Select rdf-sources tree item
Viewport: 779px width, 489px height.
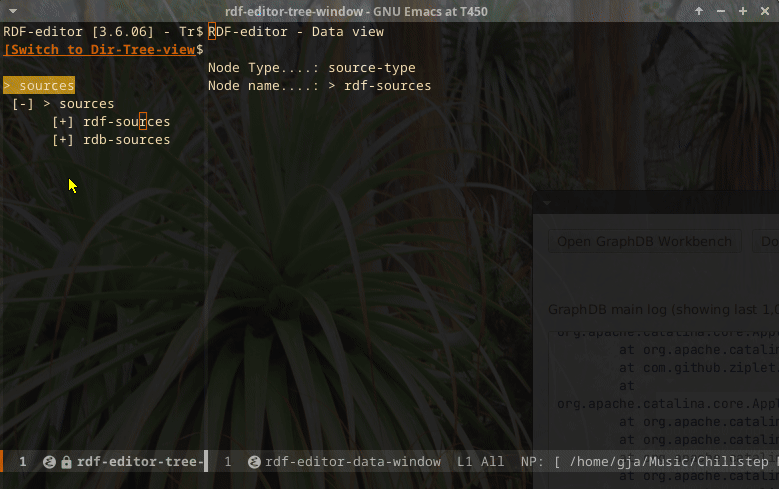click(x=126, y=122)
